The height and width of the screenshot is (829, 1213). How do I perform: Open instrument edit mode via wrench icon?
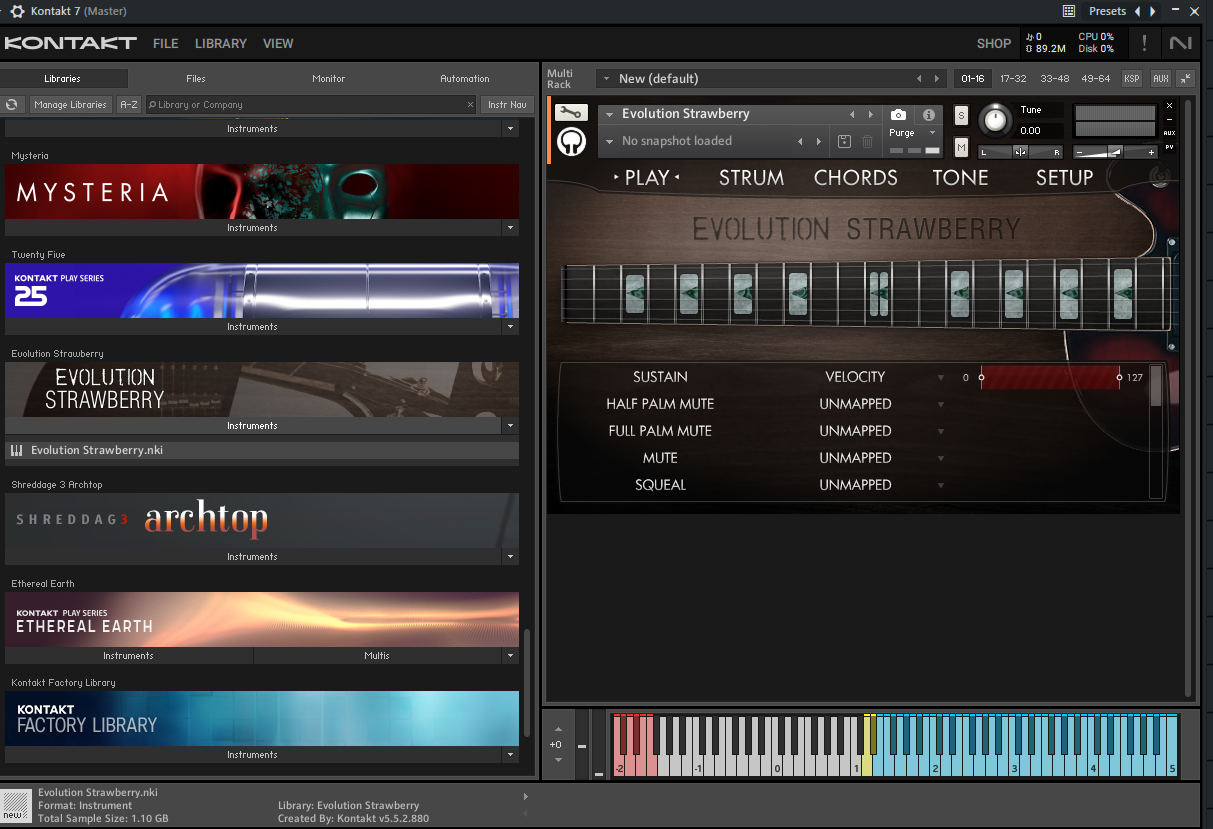[x=571, y=113]
